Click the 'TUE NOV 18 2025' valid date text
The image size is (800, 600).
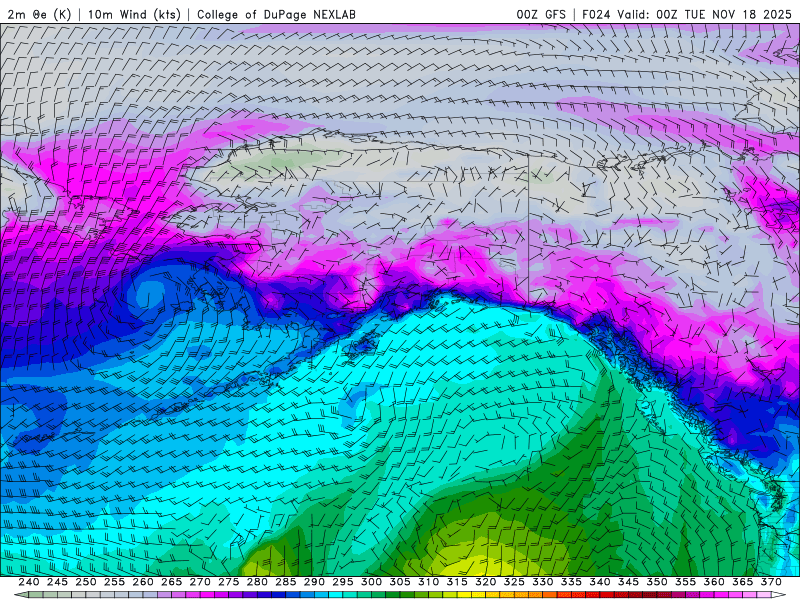[738, 14]
